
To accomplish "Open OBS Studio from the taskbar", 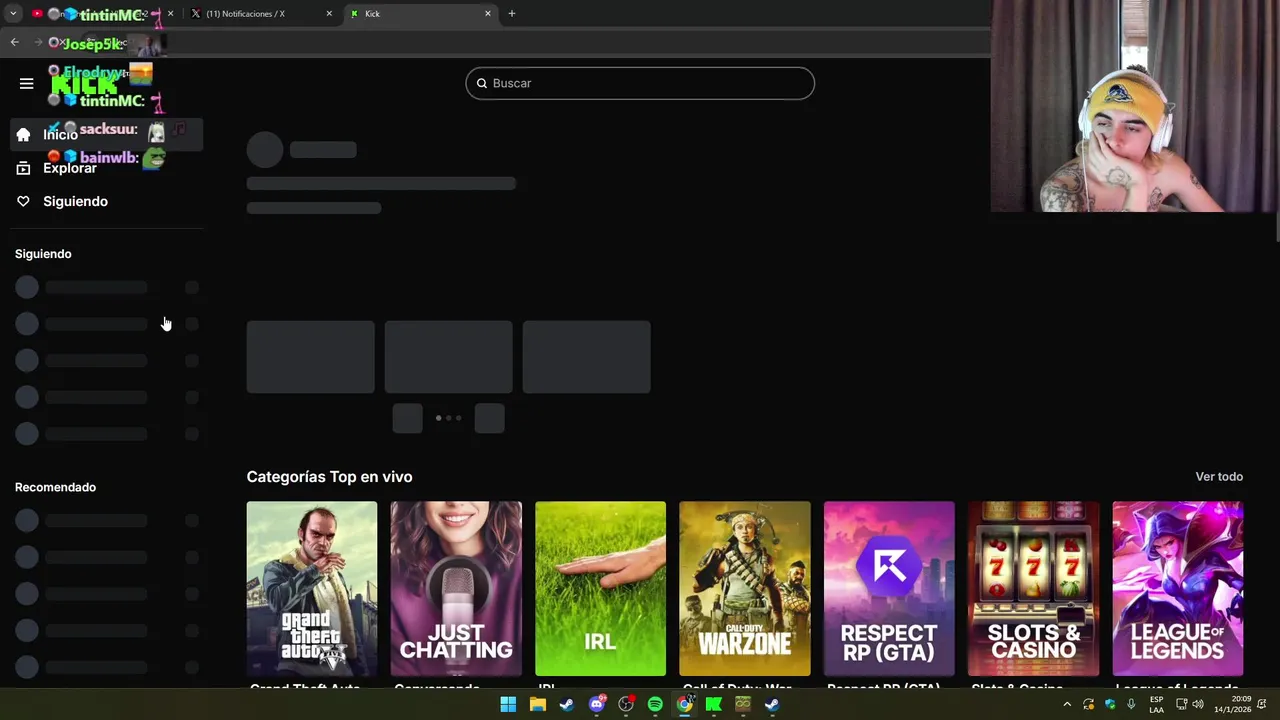I will (x=626, y=704).
